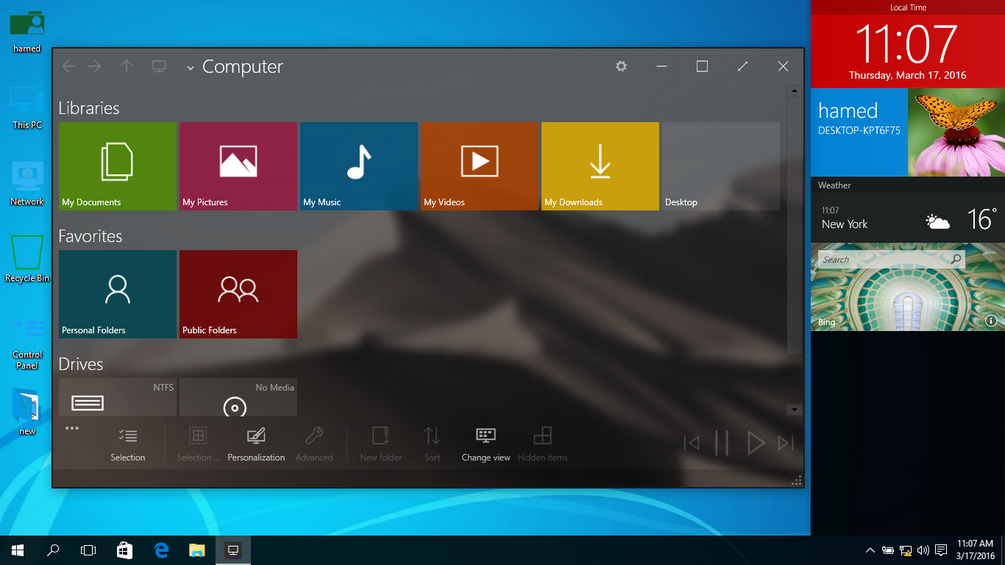The image size is (1005, 565).
Task: Open the volume control in system tray
Action: [923, 550]
